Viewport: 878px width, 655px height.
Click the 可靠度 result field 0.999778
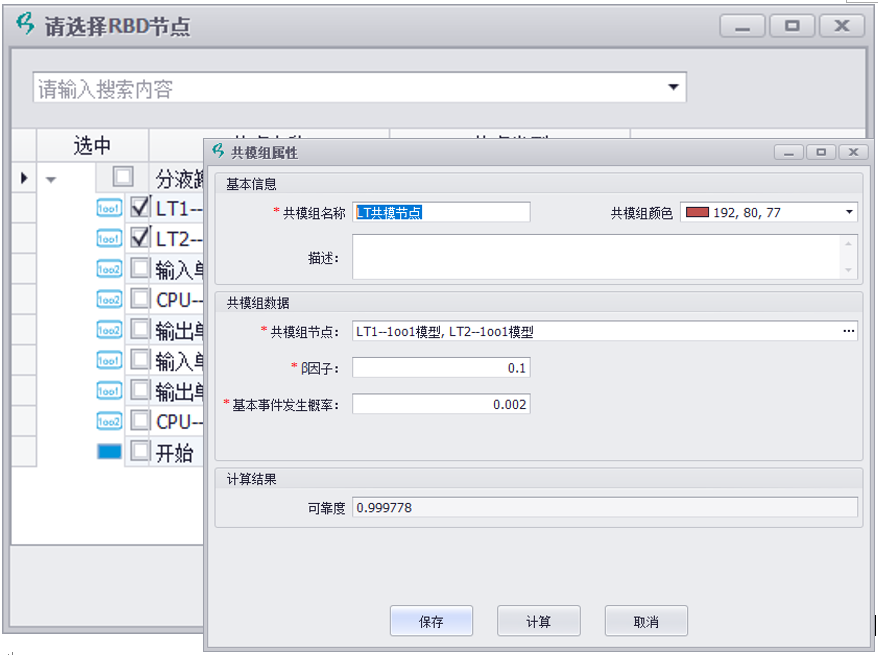tap(605, 507)
